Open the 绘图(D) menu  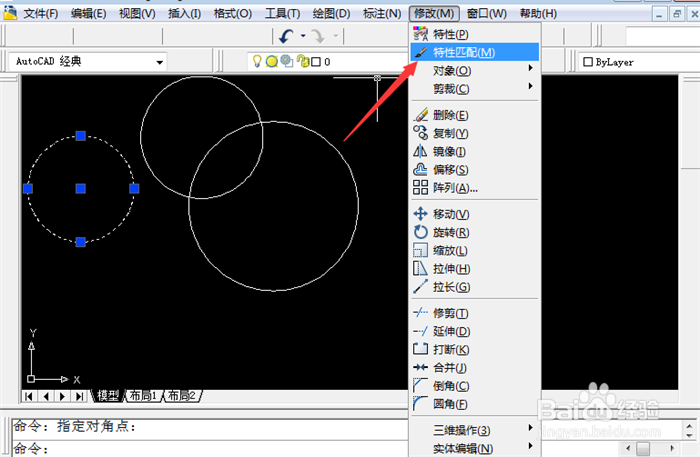coord(331,14)
